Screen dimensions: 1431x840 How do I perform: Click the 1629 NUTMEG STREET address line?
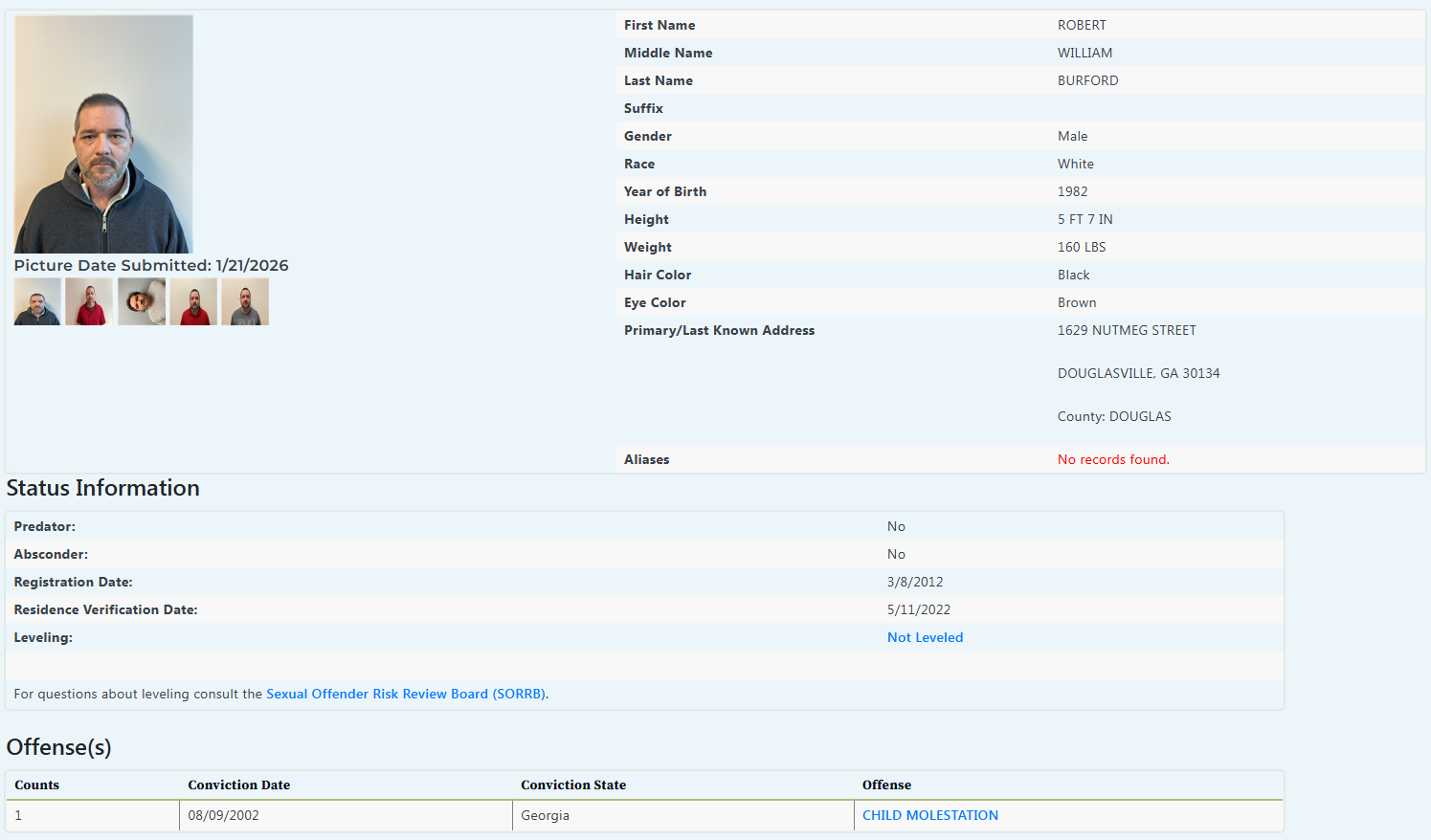(x=1127, y=330)
